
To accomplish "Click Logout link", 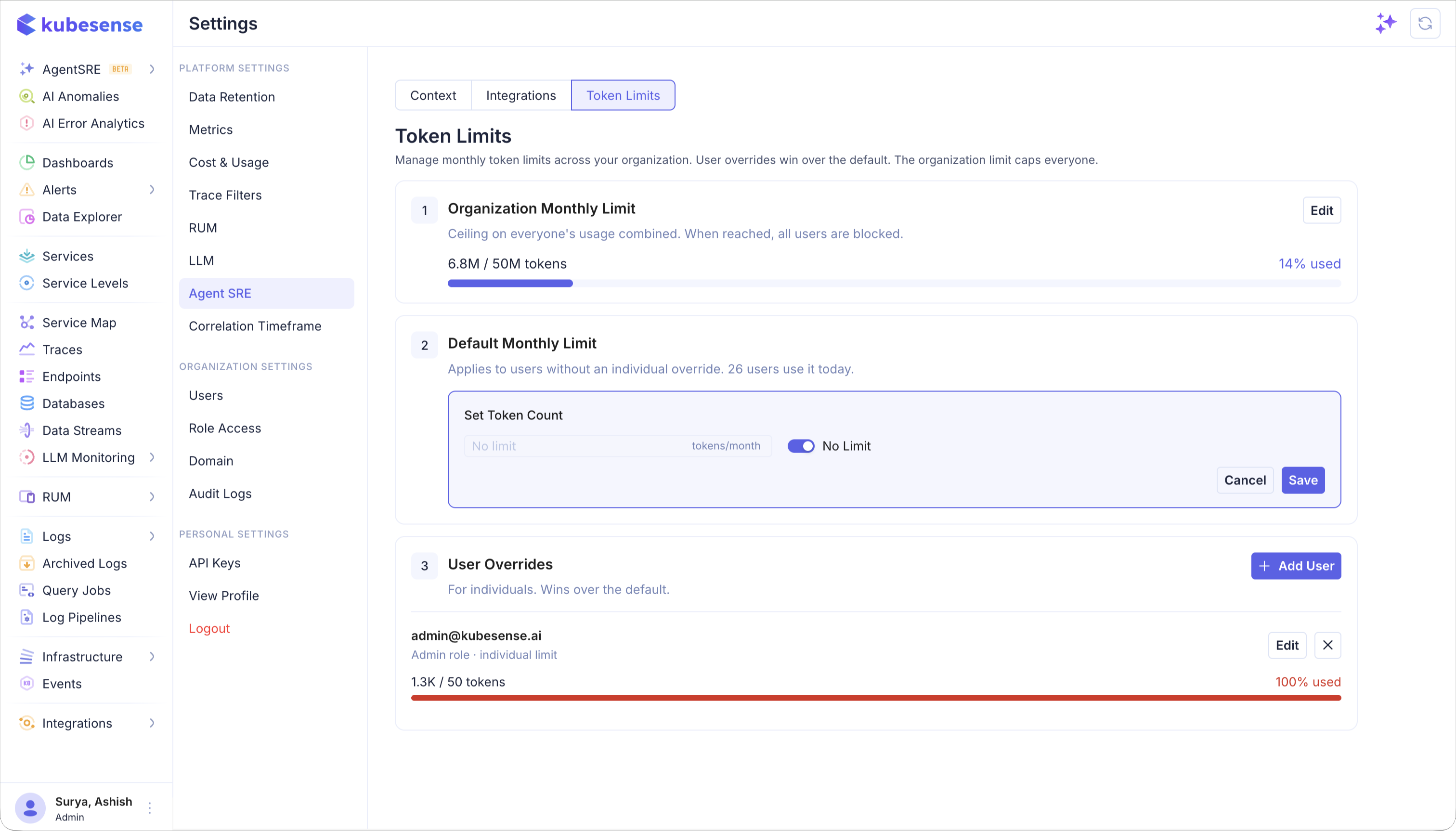I will [209, 628].
